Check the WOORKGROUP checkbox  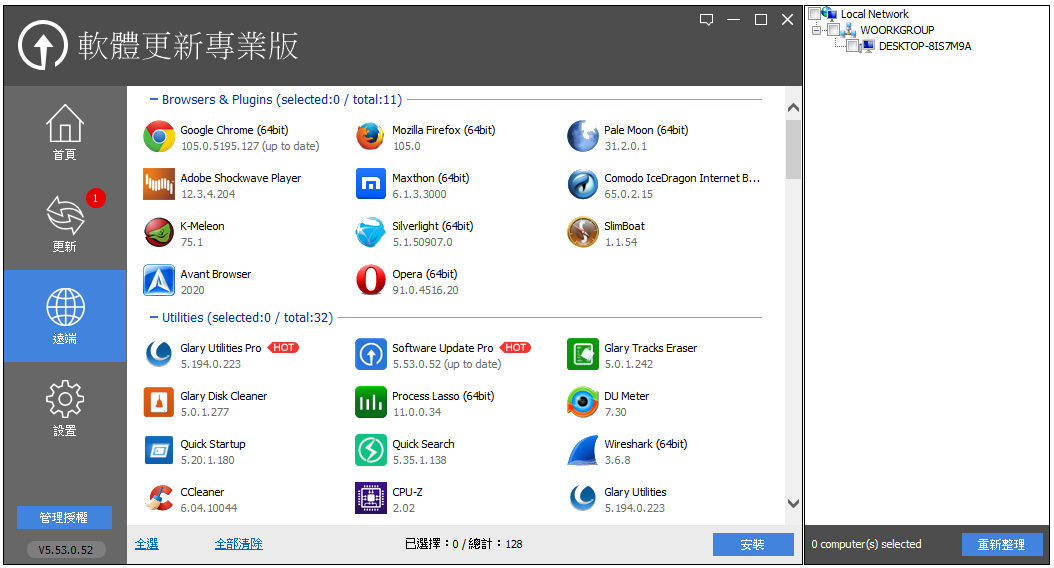(x=834, y=30)
